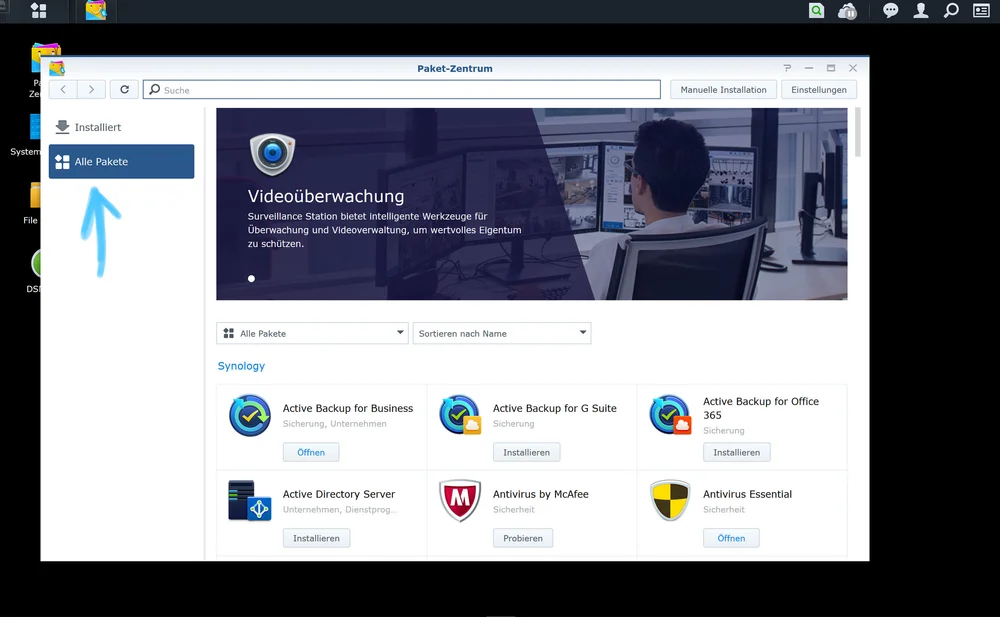Click the Synology section heading
Viewport: 1000px width, 617px height.
(x=241, y=366)
